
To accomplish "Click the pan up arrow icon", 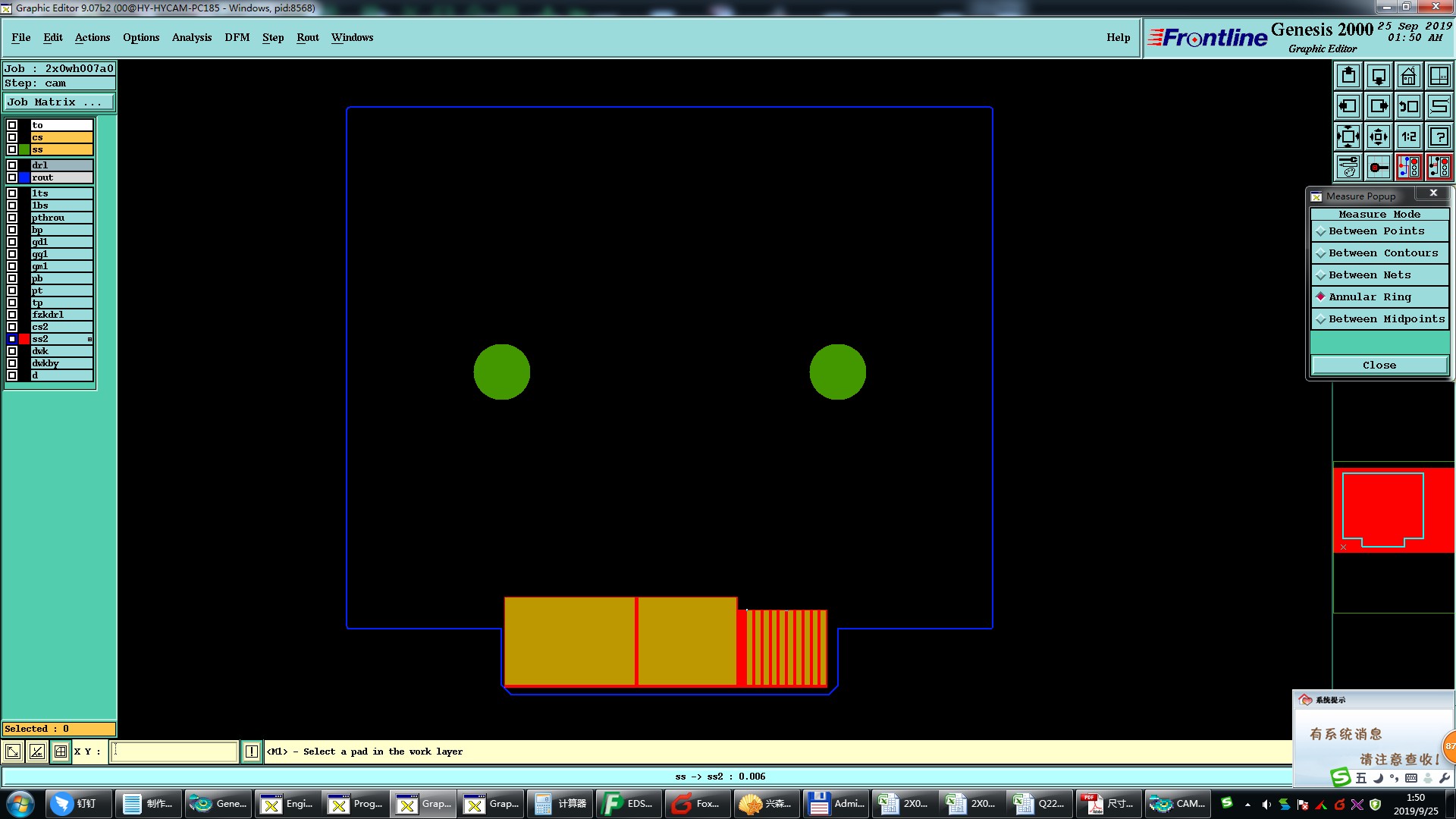I will click(x=1348, y=76).
